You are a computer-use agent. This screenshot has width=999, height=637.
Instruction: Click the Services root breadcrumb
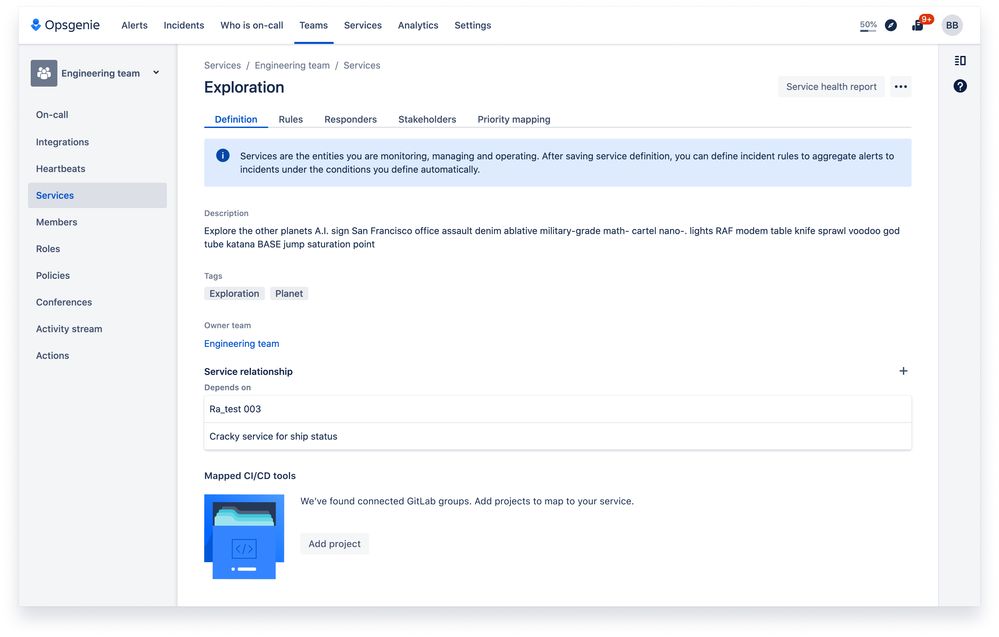pyautogui.click(x=222, y=65)
